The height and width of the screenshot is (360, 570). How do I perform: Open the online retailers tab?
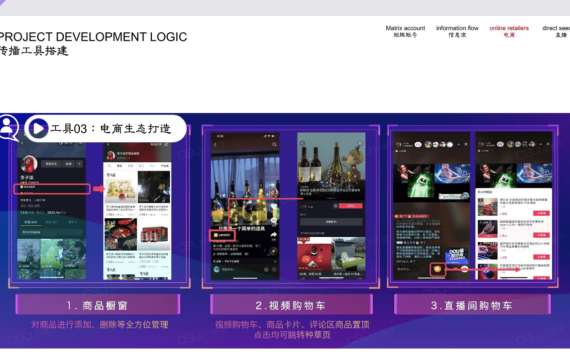coord(509,31)
